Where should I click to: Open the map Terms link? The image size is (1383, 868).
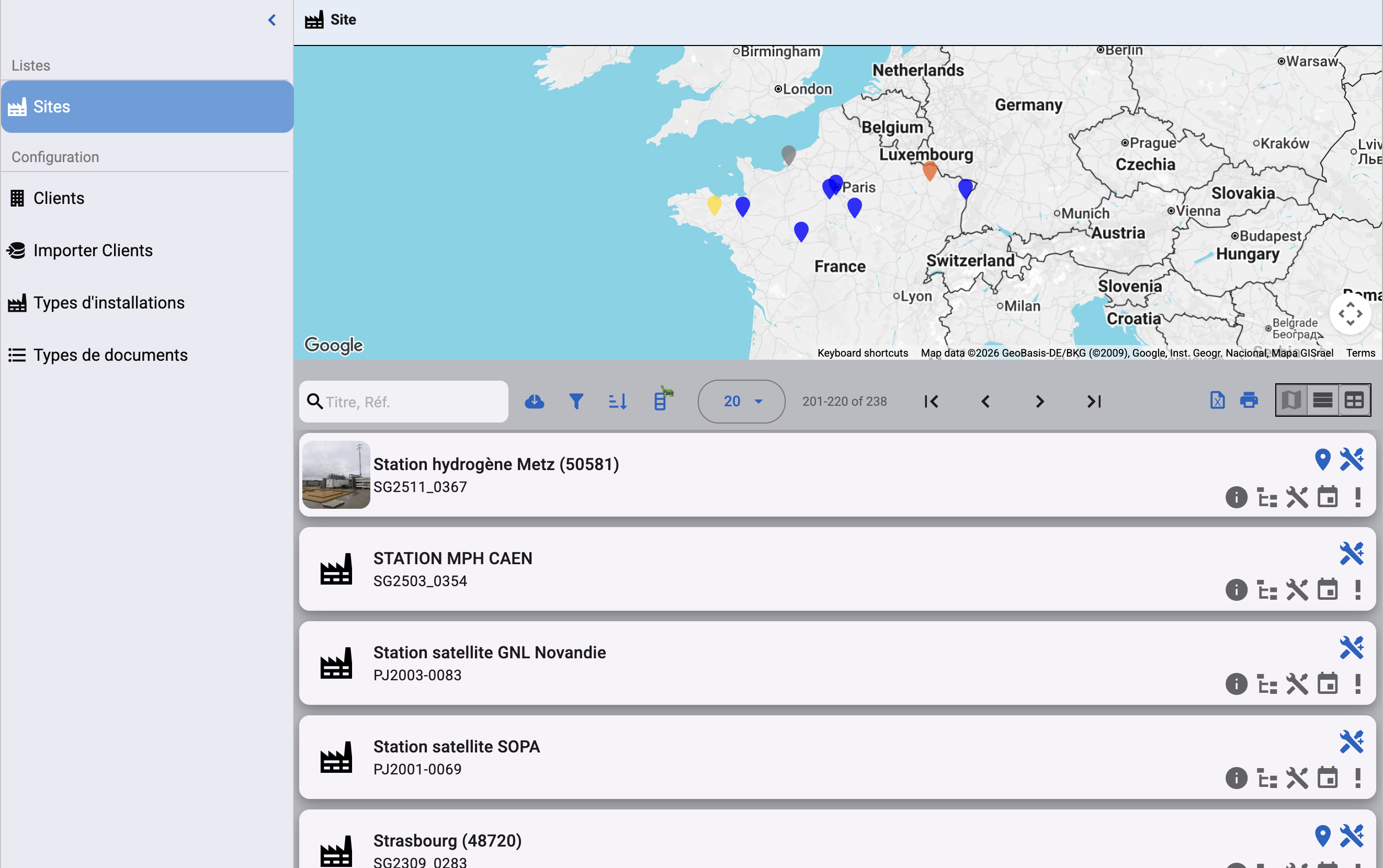(x=1361, y=353)
